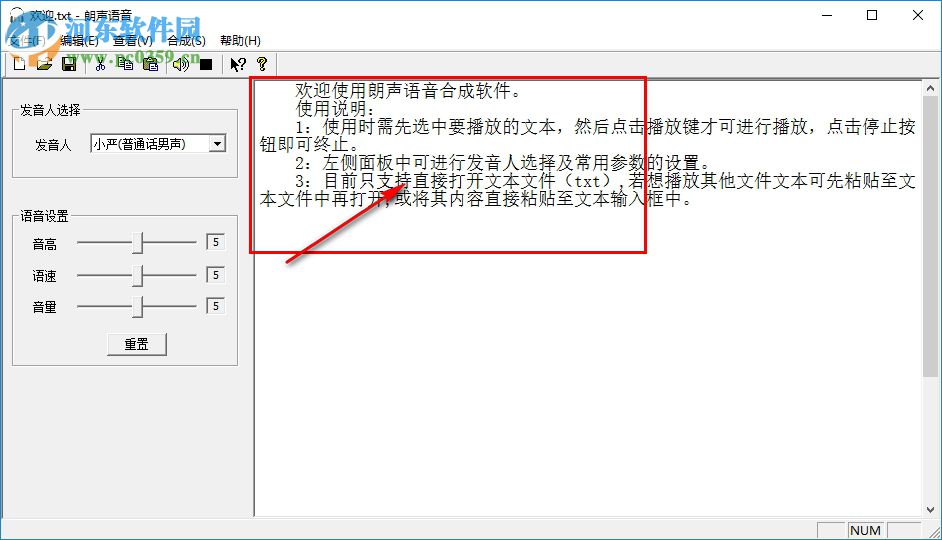Click the New document toolbar icon
This screenshot has height=540, width=942.
pos(19,64)
